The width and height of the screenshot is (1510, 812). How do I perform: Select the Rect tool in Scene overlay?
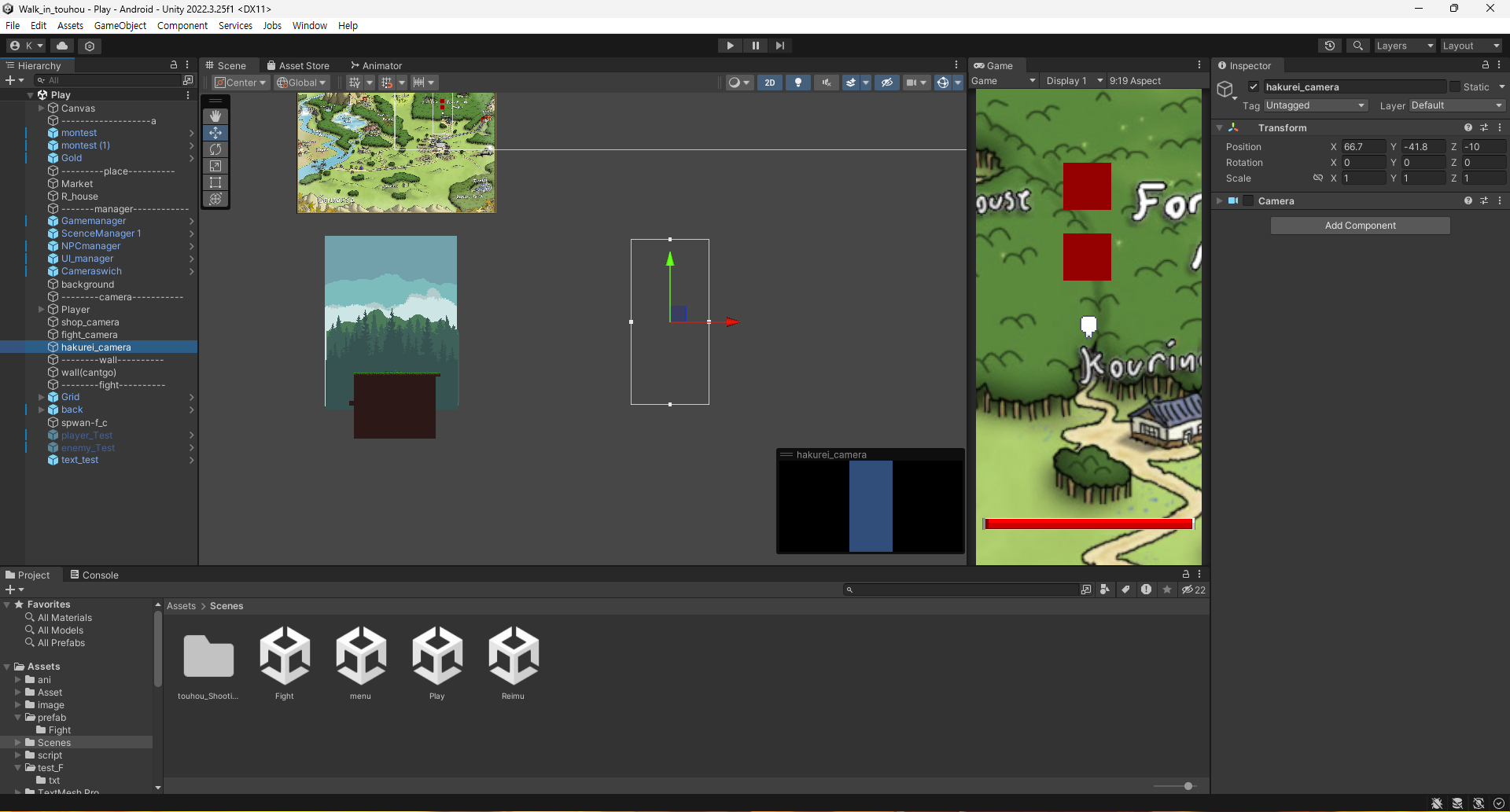tap(215, 182)
